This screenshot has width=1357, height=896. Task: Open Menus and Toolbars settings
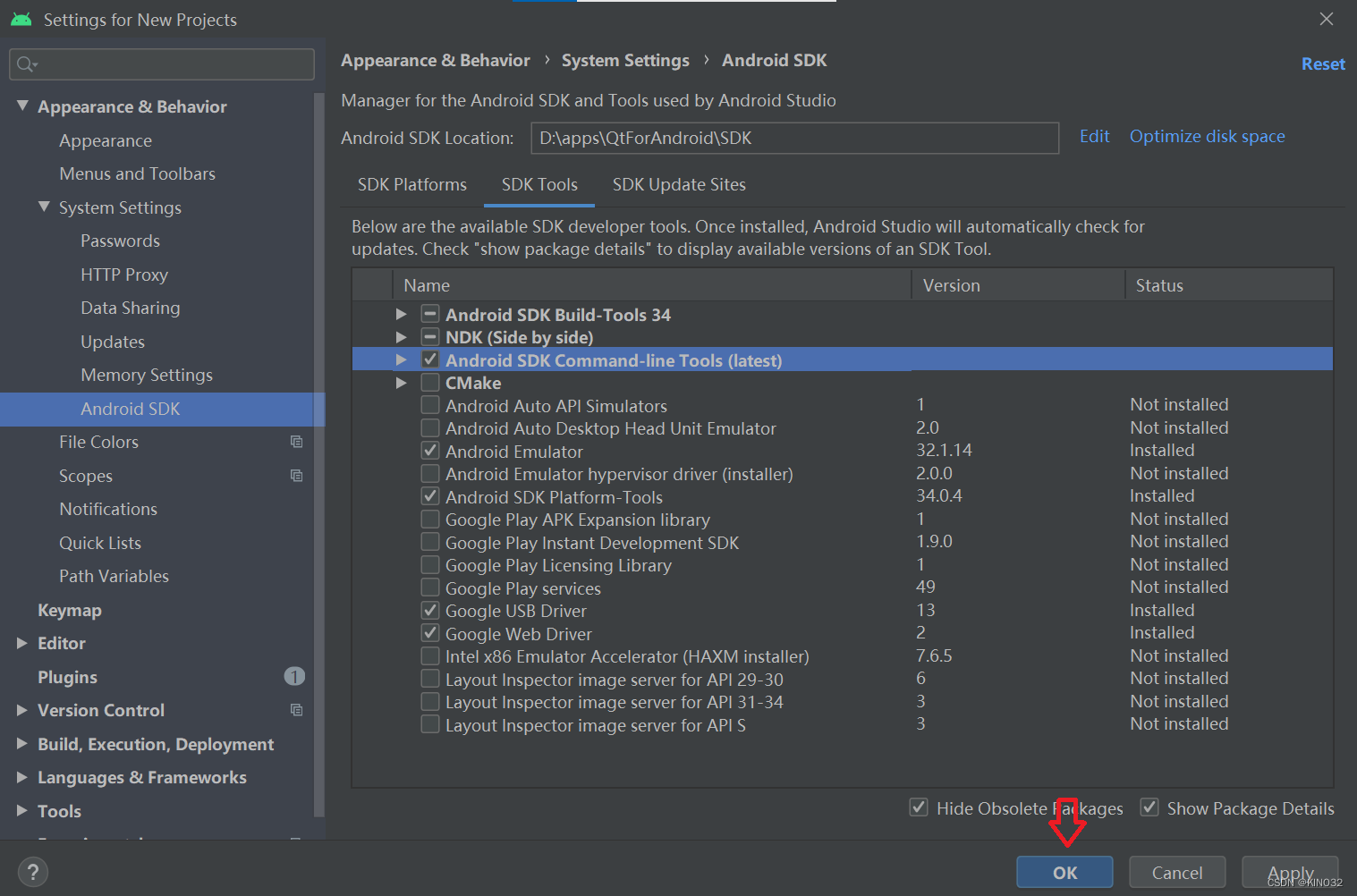[138, 173]
